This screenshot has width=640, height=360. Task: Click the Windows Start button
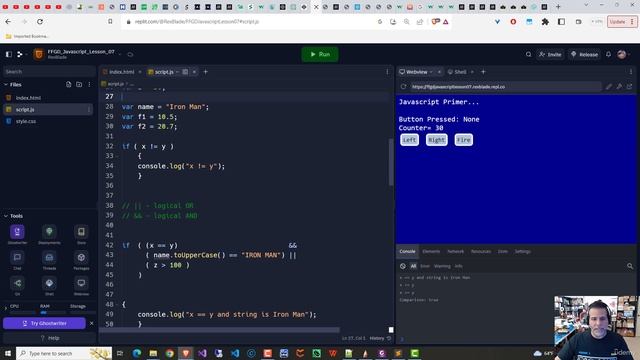8,353
